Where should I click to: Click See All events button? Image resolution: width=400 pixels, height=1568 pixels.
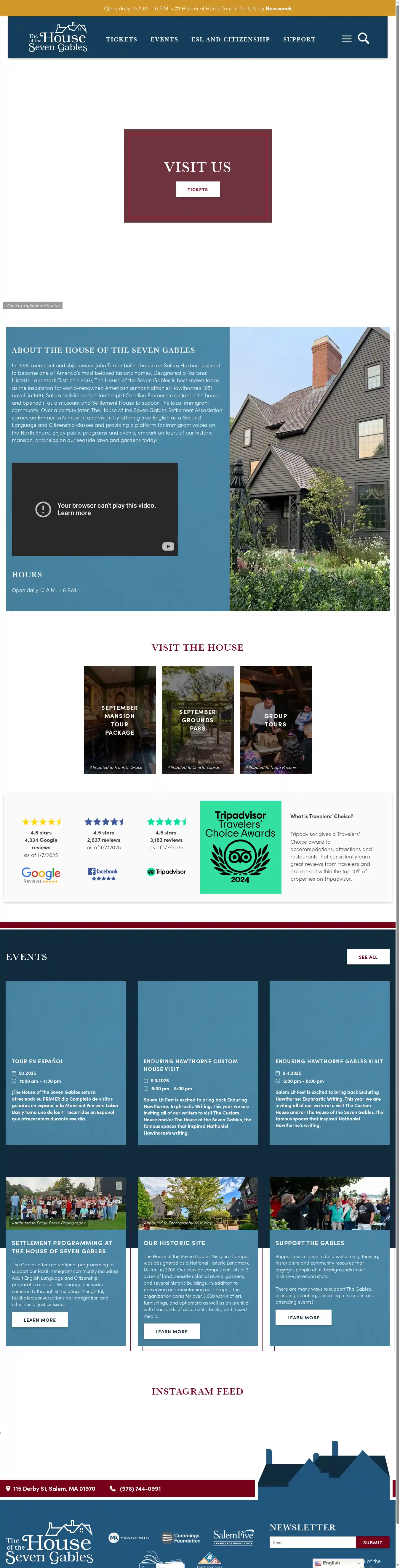coord(368,956)
